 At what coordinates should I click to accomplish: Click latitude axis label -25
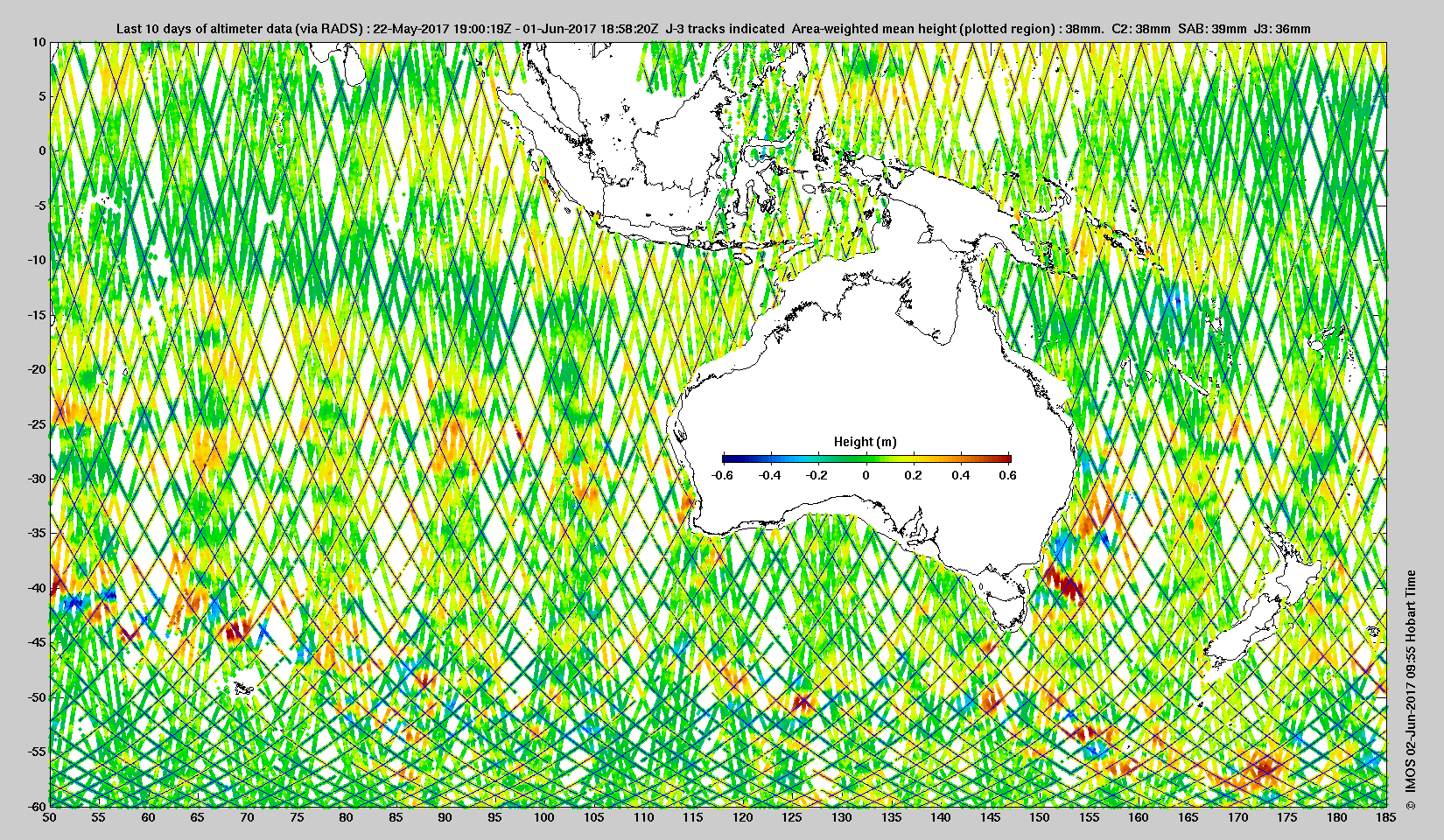[36, 423]
